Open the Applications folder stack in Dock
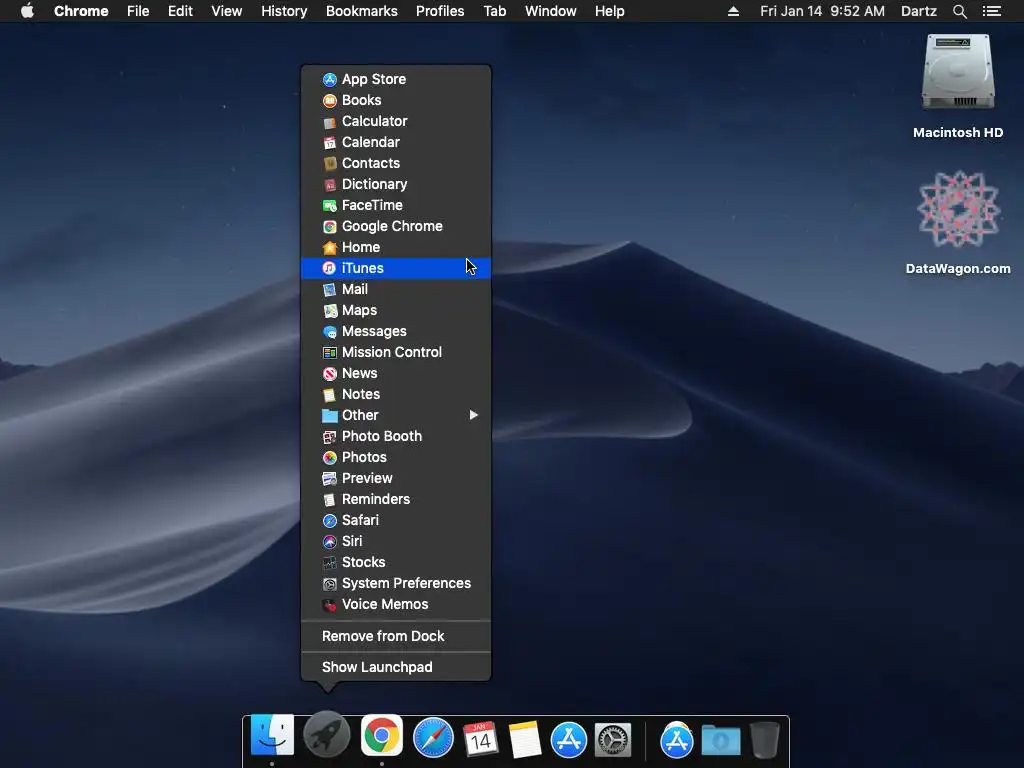Screen dimensions: 1024x768 (677, 741)
